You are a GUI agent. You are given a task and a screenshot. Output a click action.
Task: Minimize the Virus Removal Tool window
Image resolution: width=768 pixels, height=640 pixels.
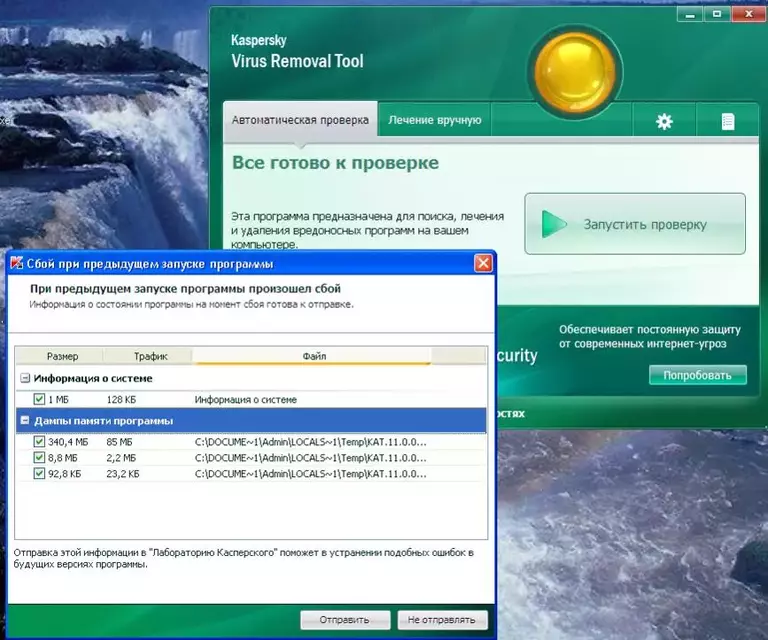690,14
